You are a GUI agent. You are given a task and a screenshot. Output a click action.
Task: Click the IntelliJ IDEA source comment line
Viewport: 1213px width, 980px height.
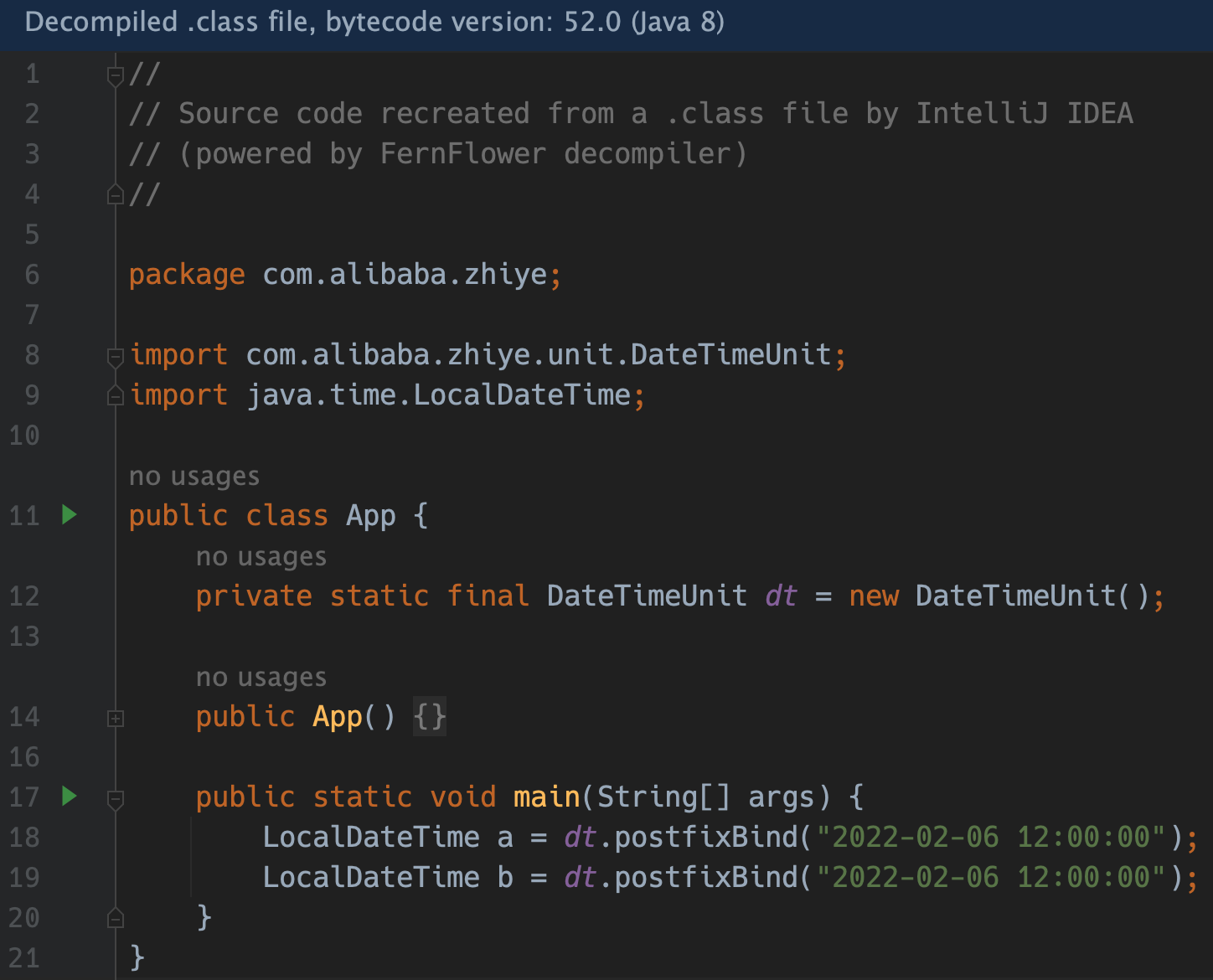(631, 114)
